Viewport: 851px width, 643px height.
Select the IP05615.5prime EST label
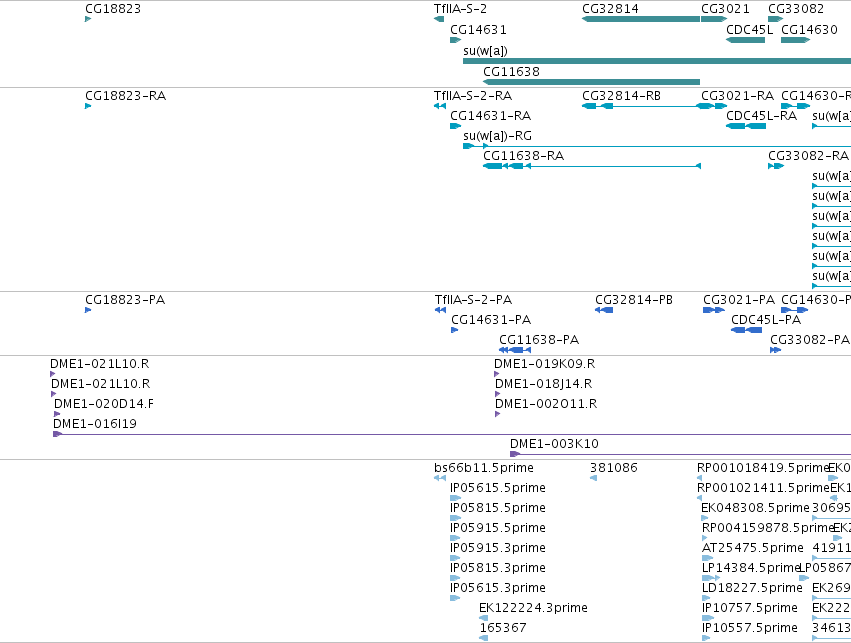pyautogui.click(x=498, y=488)
